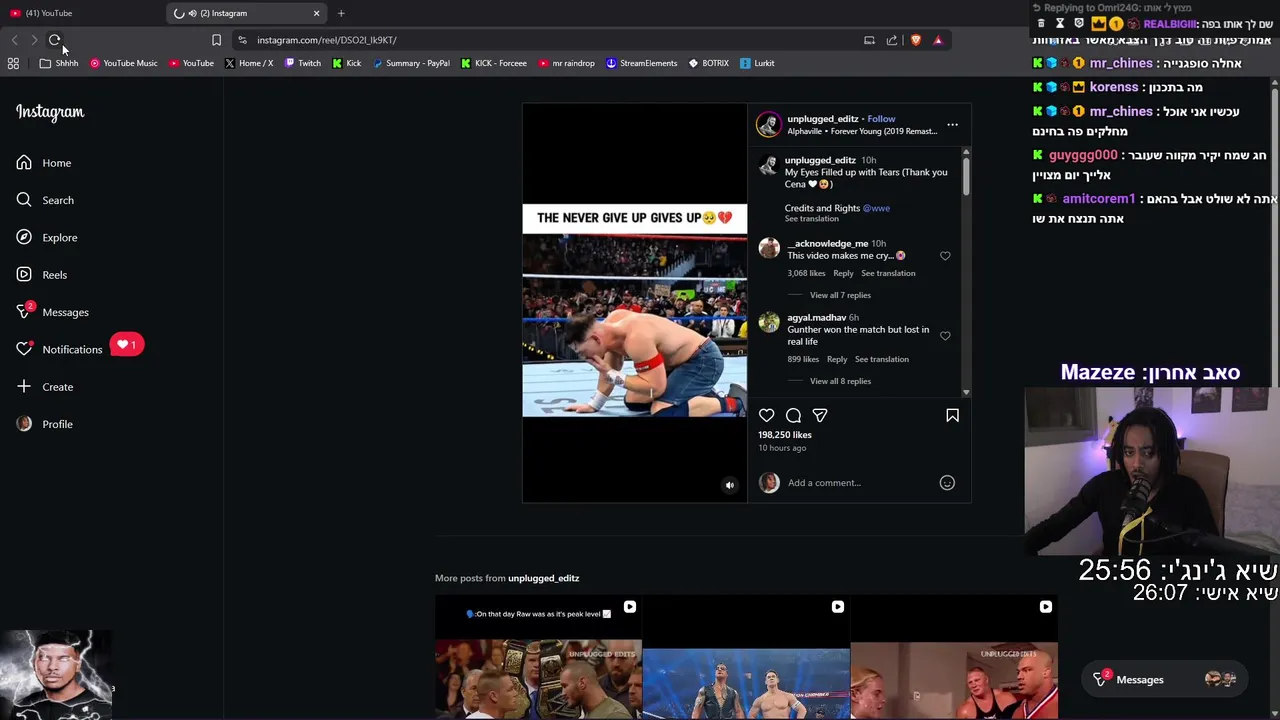Click the instagram.com URL address field
This screenshot has width=1280, height=720.
326,40
